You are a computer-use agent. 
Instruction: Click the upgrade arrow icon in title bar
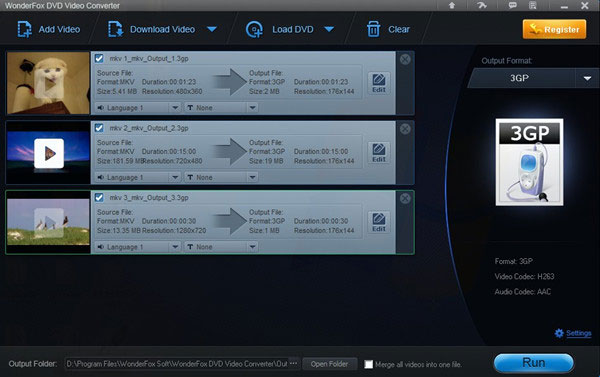(x=452, y=5)
